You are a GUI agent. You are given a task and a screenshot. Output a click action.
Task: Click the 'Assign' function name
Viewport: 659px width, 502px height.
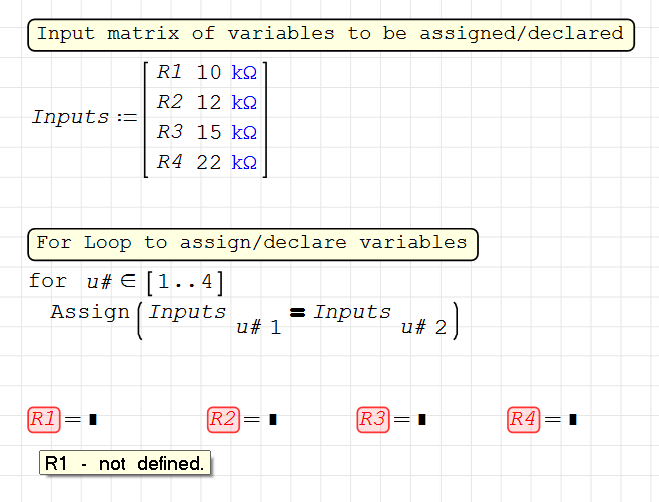pyautogui.click(x=90, y=312)
